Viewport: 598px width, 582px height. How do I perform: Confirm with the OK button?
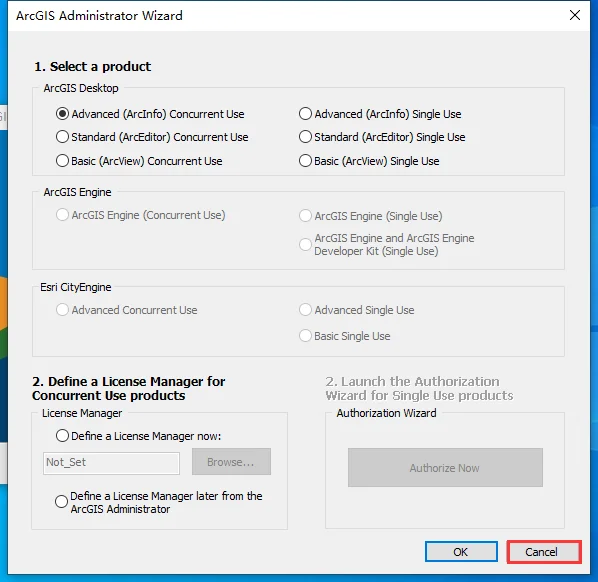(461, 551)
